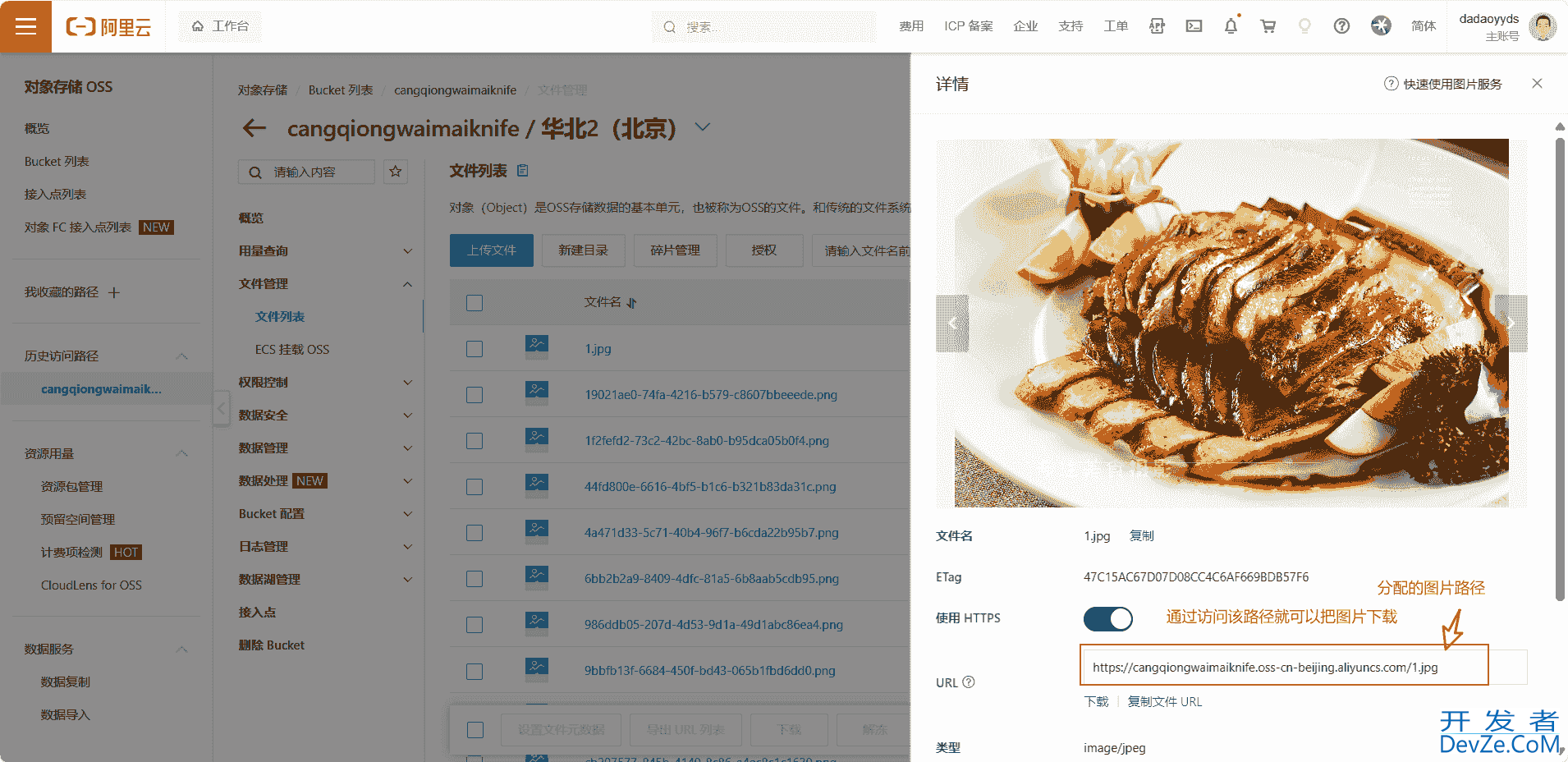Open the Cloud Shell terminal icon

tap(1194, 26)
